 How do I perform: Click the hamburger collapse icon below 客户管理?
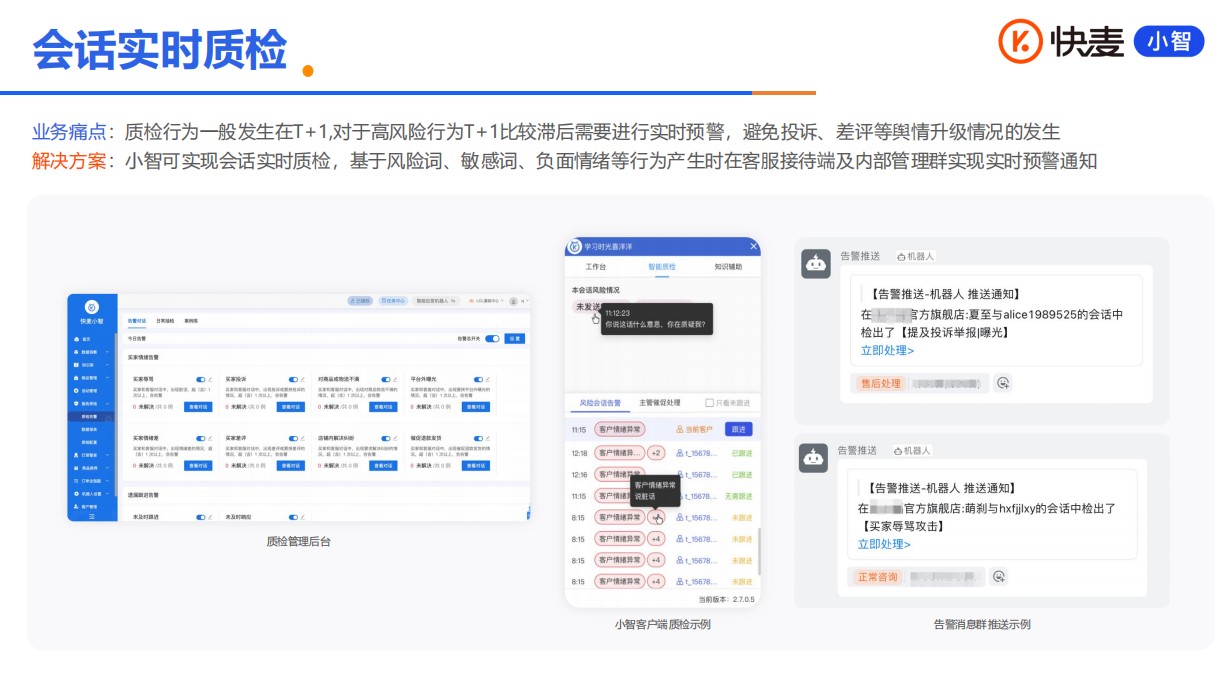(x=92, y=517)
